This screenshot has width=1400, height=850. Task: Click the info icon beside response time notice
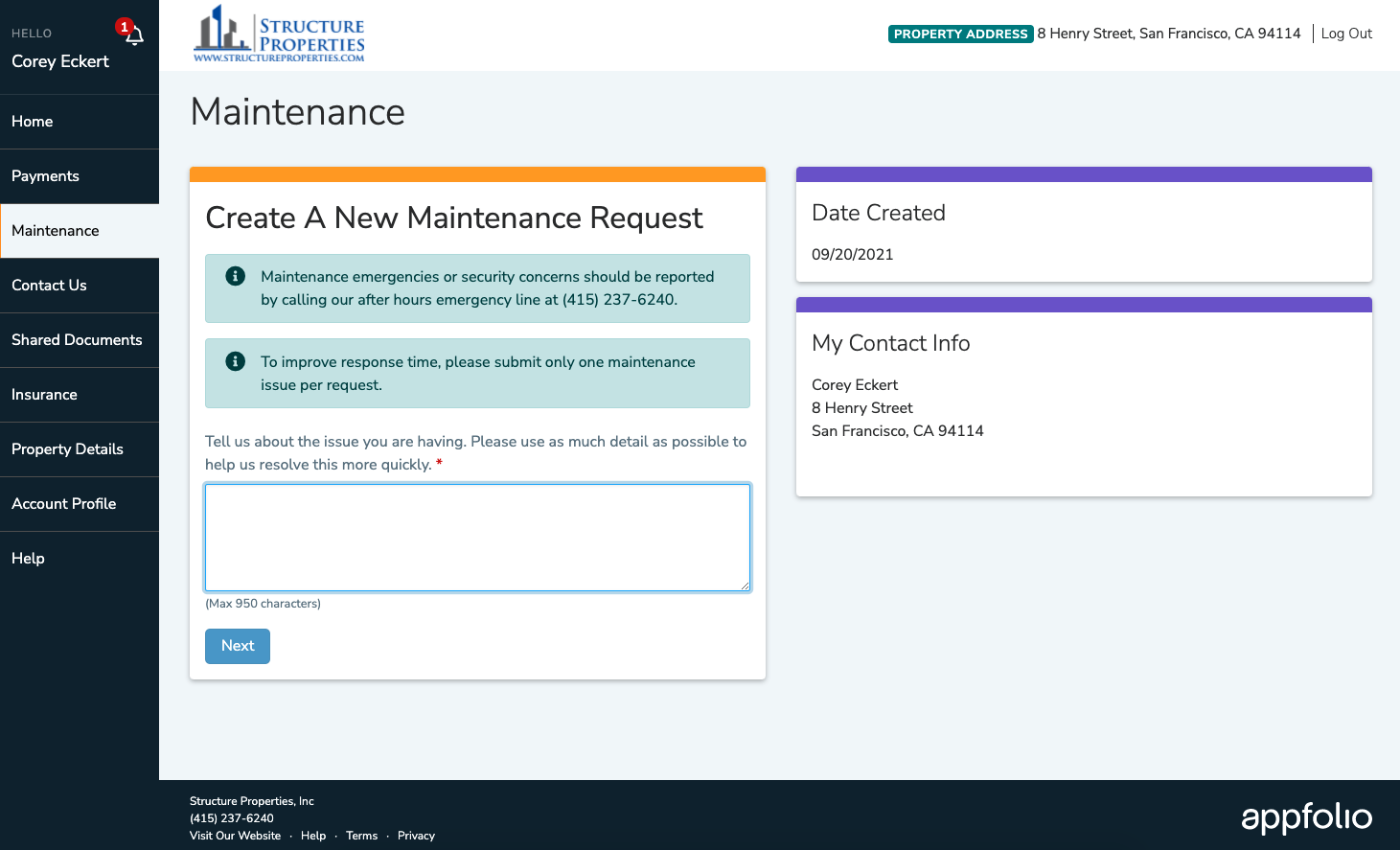235,361
